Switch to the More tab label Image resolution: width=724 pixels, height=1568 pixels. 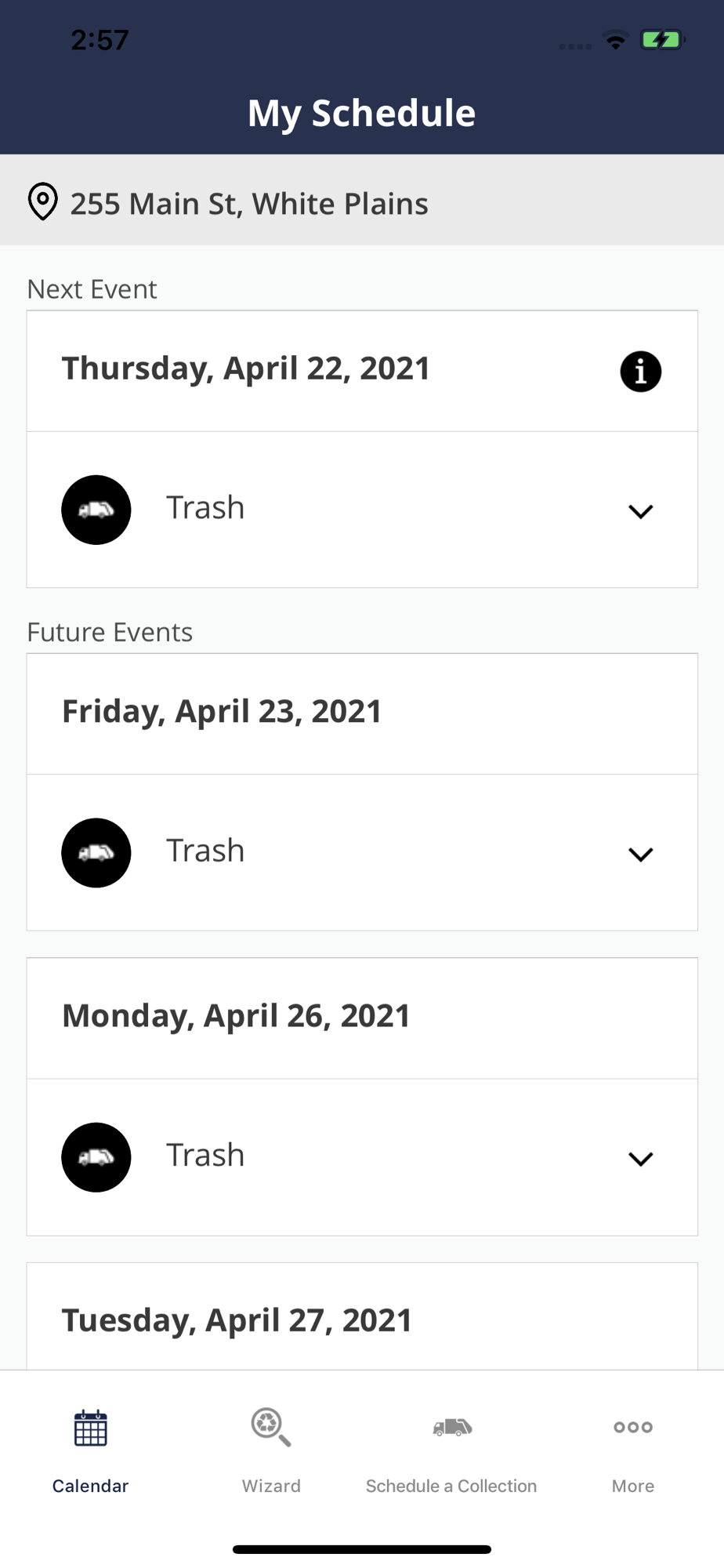pos(633,1486)
